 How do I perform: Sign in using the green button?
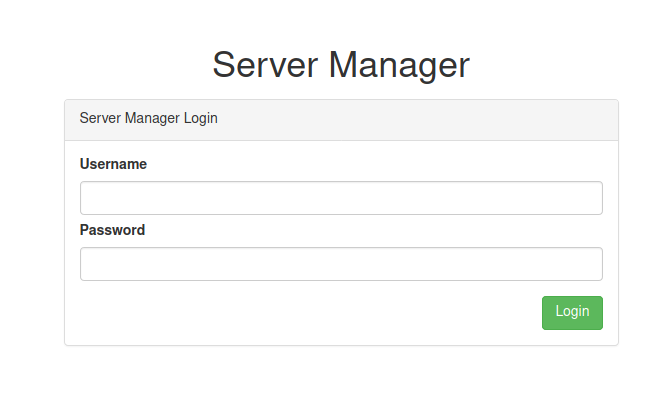572,313
